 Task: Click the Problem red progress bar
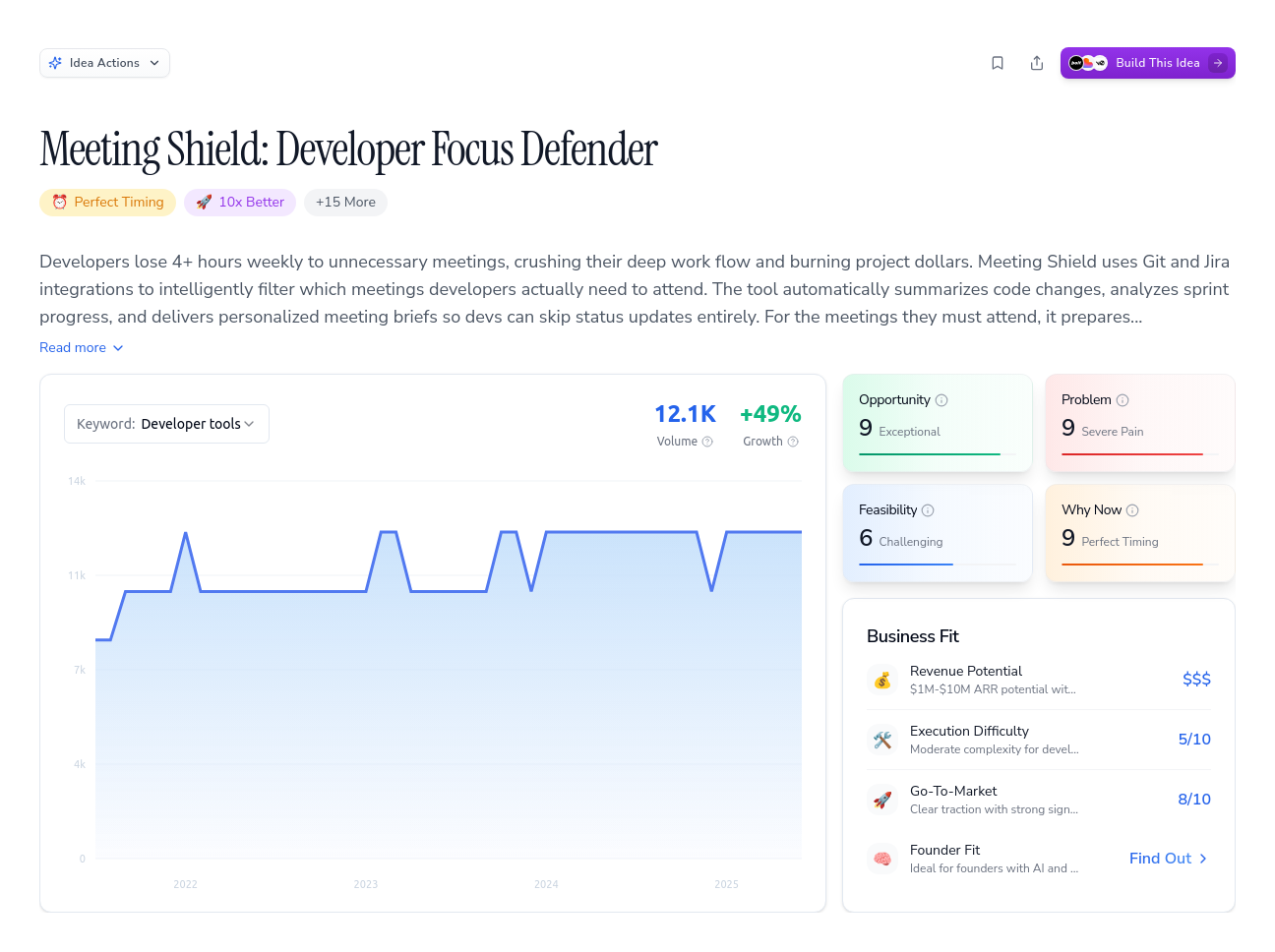(x=1140, y=454)
